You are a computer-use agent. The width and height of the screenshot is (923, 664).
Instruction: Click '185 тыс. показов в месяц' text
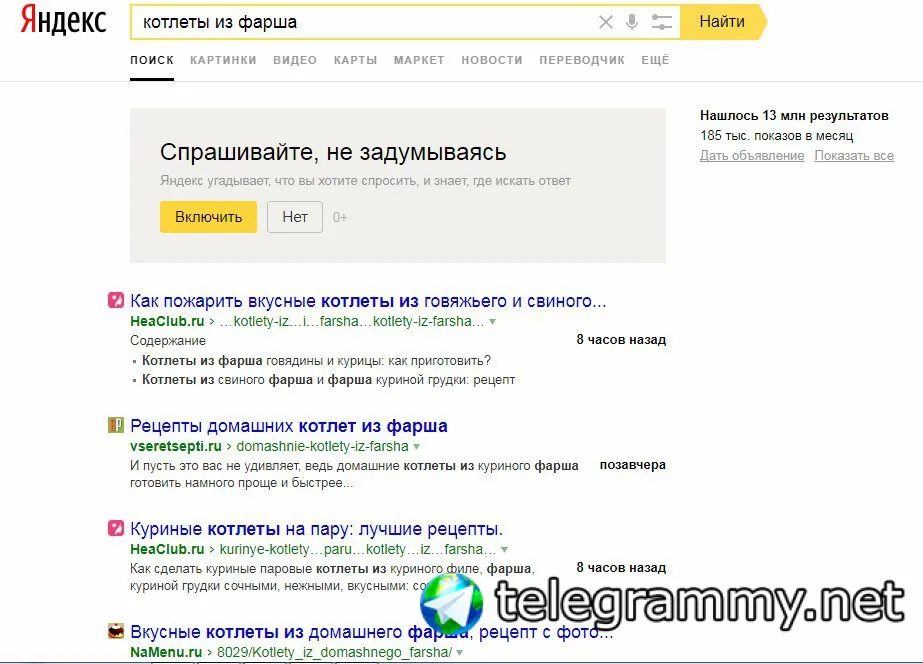[x=776, y=135]
